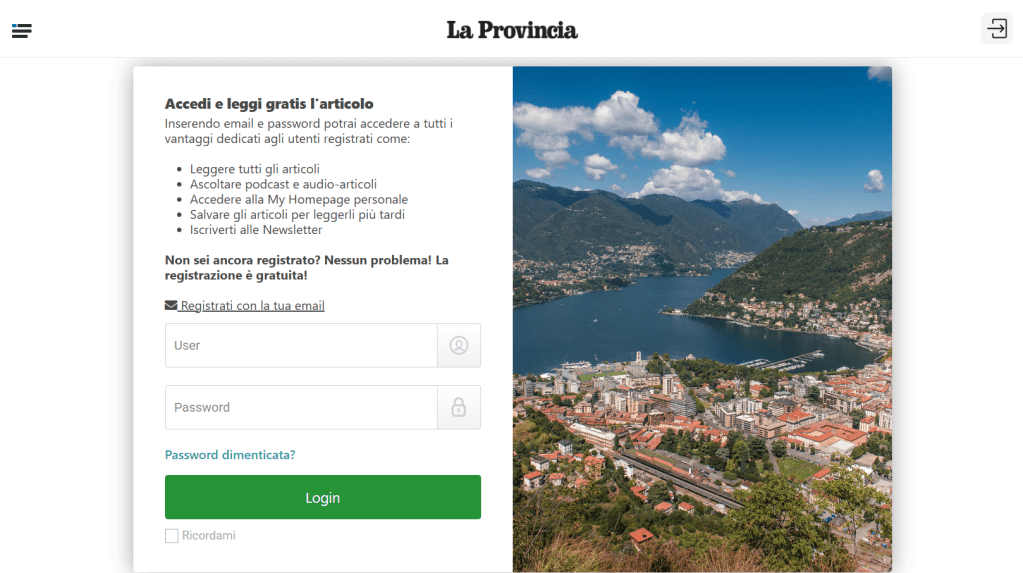Focus the User text field
The height and width of the screenshot is (573, 1023).
(x=301, y=346)
